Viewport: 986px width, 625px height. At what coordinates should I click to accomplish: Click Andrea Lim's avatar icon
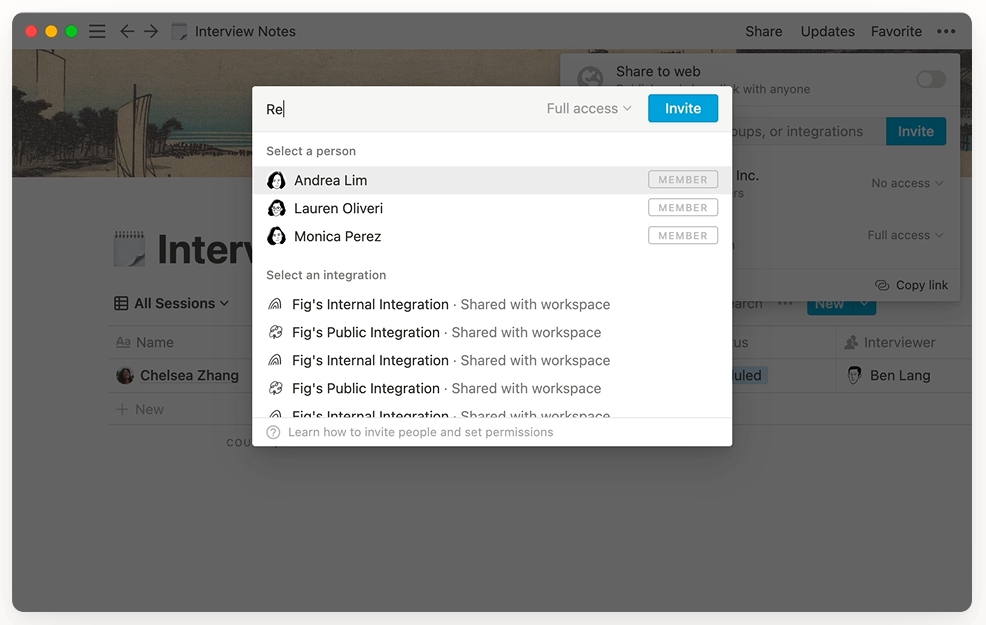tap(276, 180)
